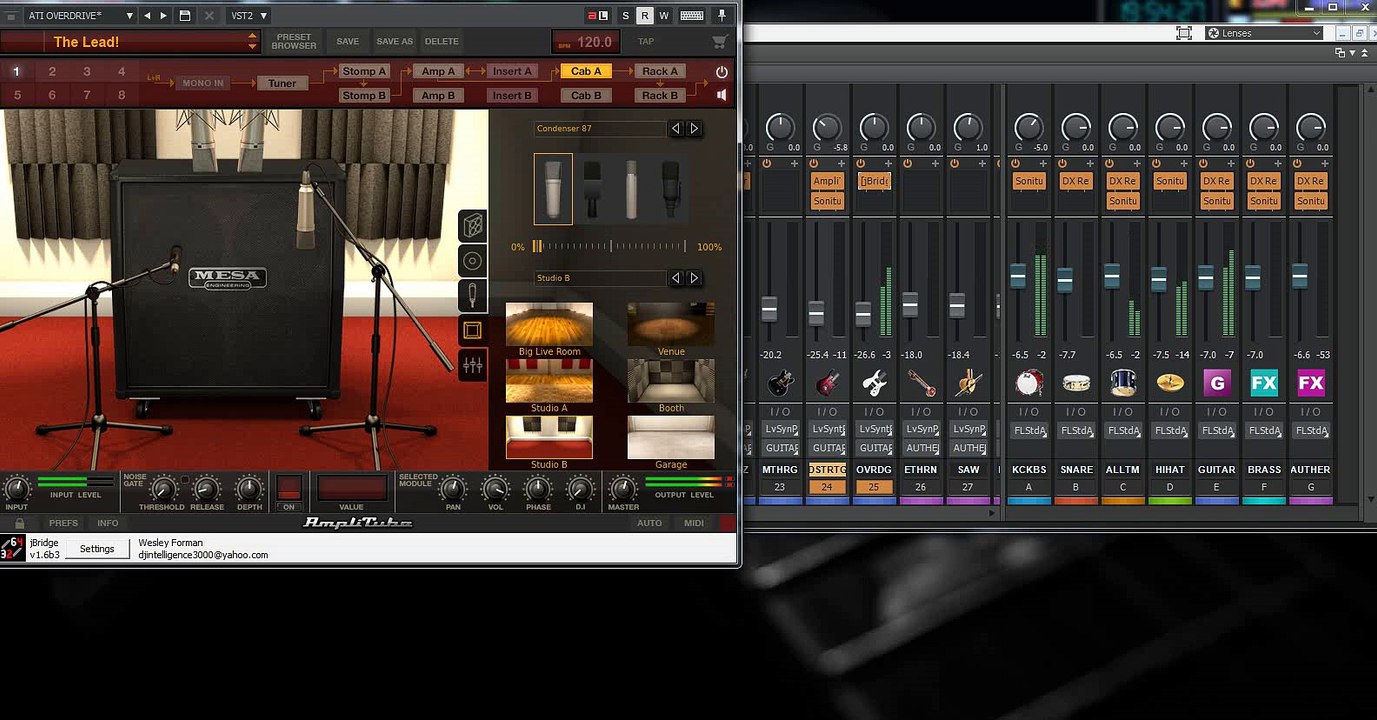Open the cab mixer sliders icon
The image size is (1377, 720).
[473, 366]
